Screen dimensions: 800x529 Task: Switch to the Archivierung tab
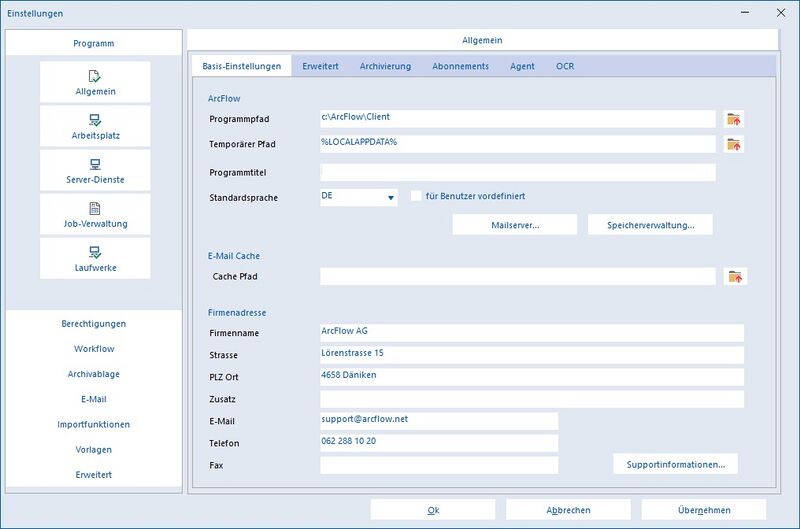[385, 66]
